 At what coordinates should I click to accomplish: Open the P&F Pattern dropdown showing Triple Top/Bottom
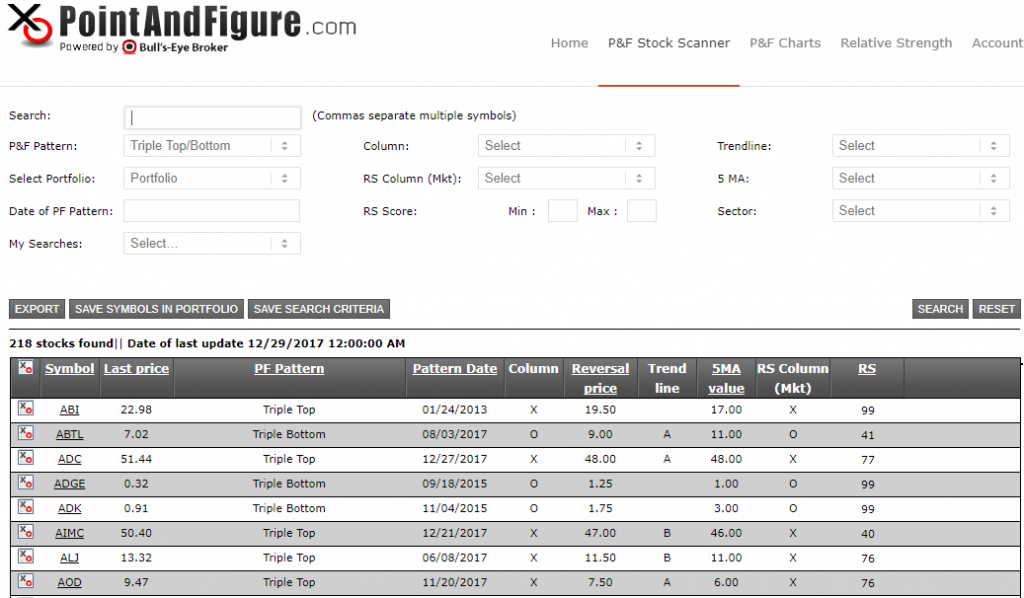[211, 145]
